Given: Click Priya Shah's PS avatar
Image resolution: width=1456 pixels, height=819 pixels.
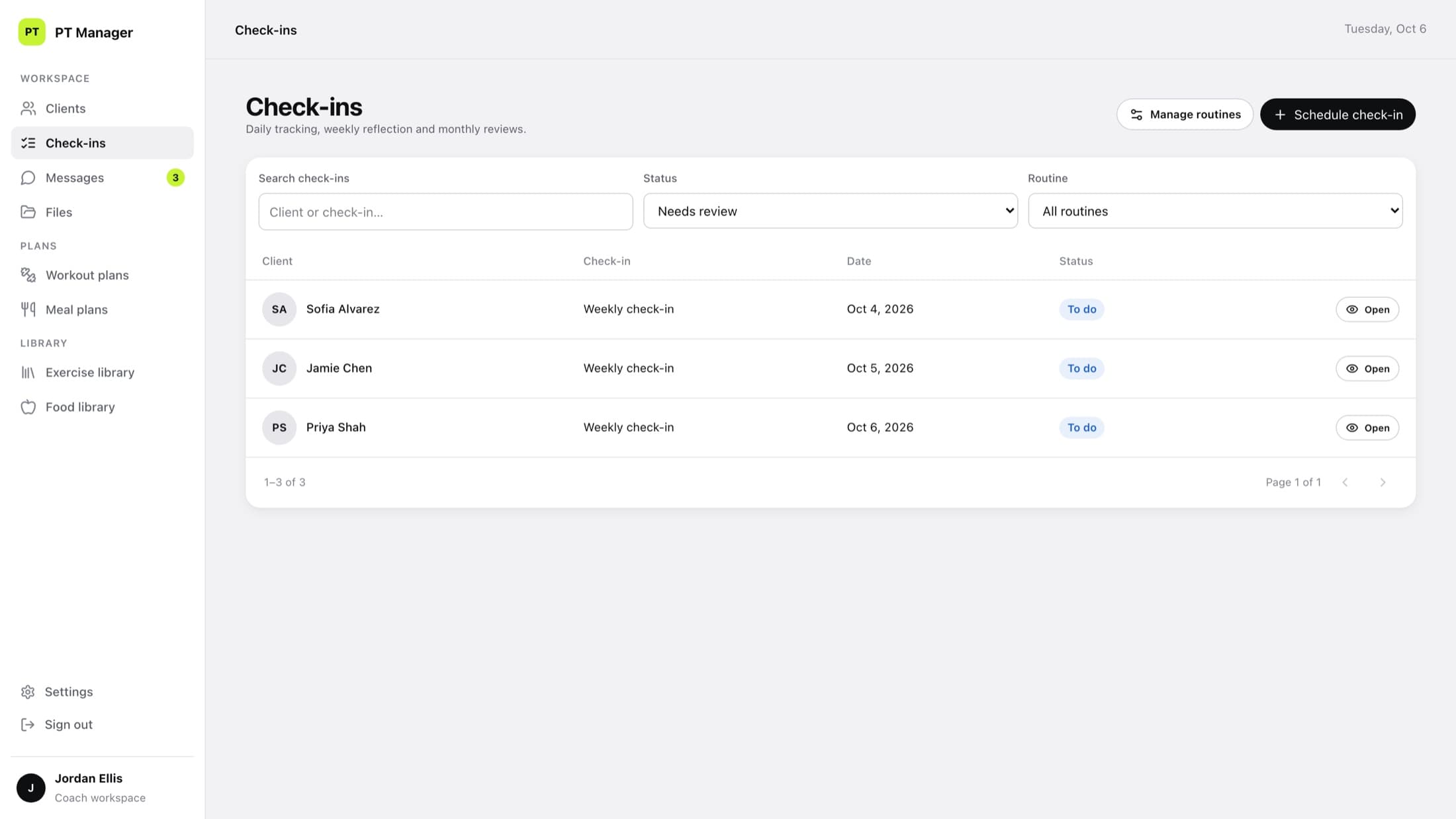Looking at the screenshot, I should point(279,428).
